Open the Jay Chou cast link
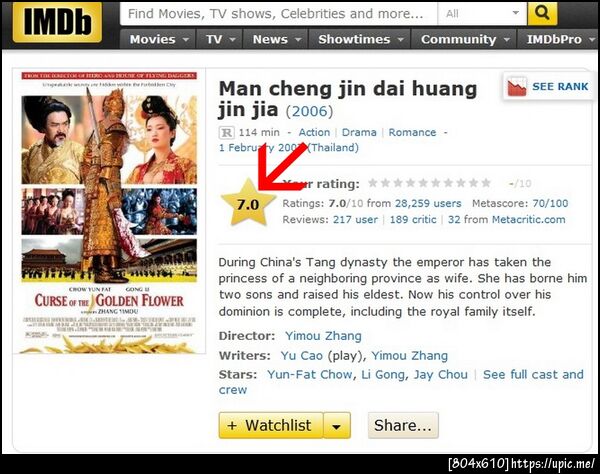Viewport: 600px width, 474px height. (441, 375)
